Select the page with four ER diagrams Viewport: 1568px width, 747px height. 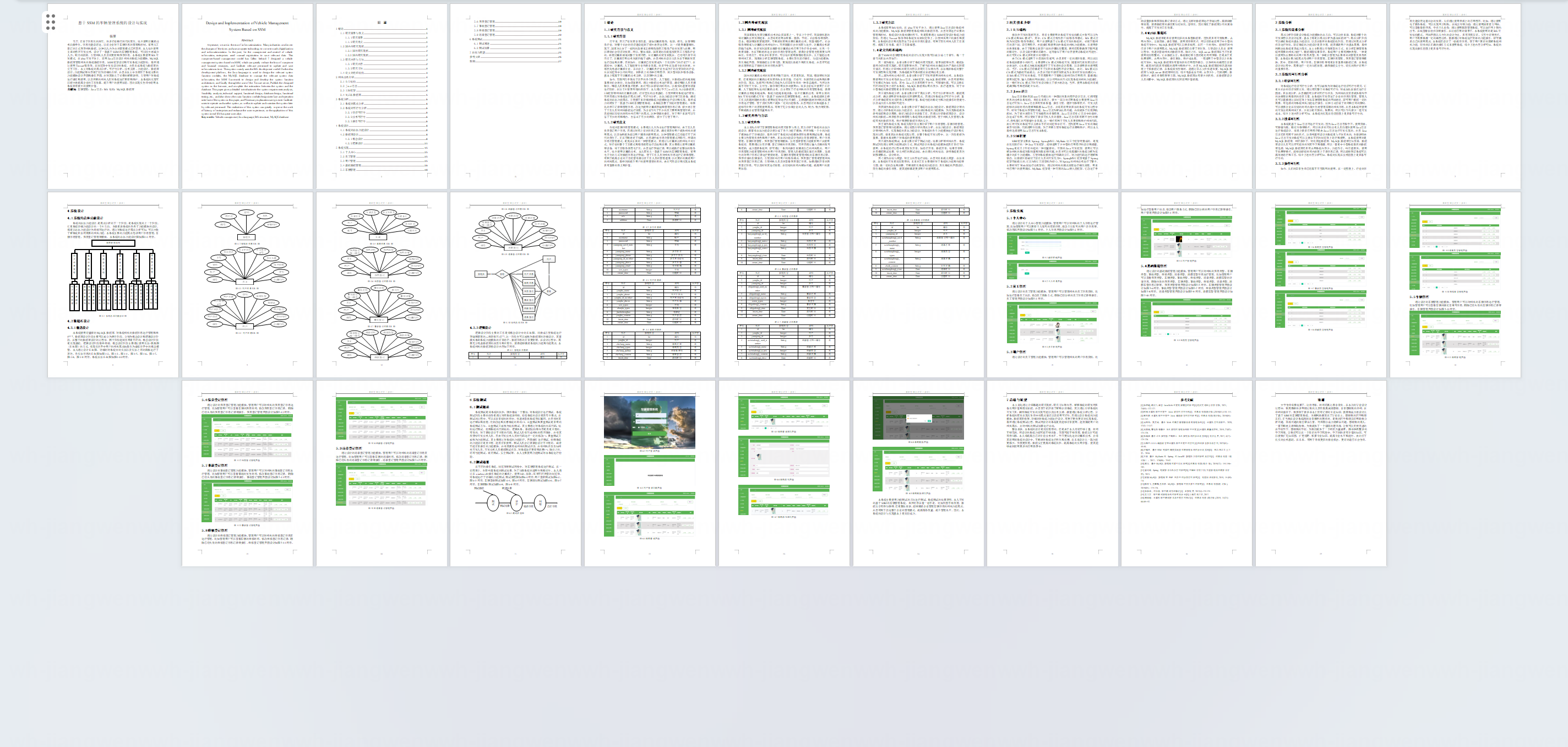pyautogui.click(x=382, y=285)
